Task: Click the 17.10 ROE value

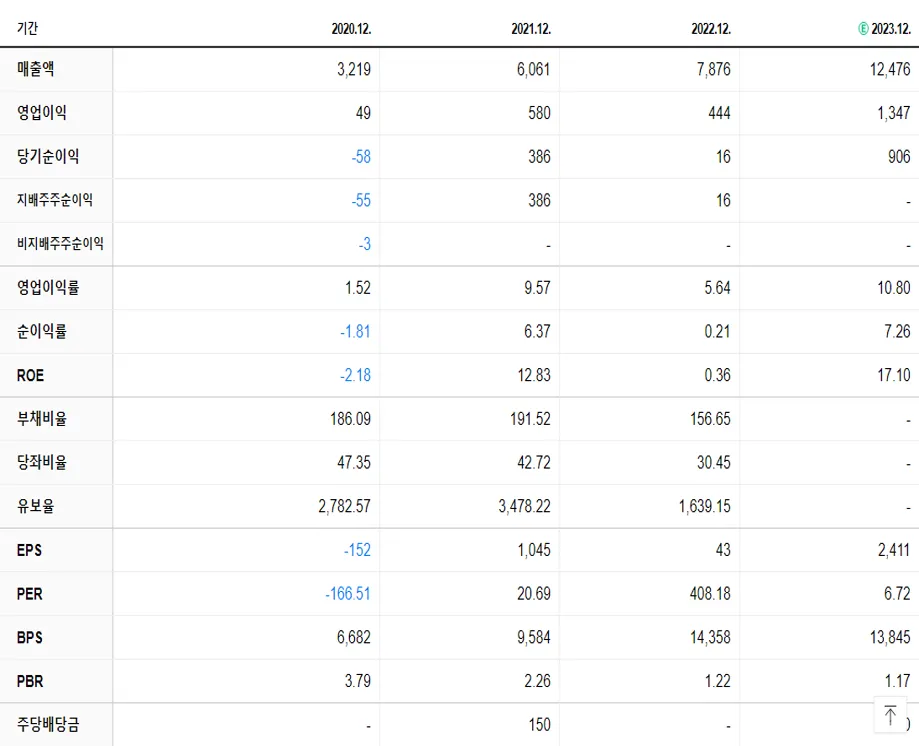Action: pos(894,375)
